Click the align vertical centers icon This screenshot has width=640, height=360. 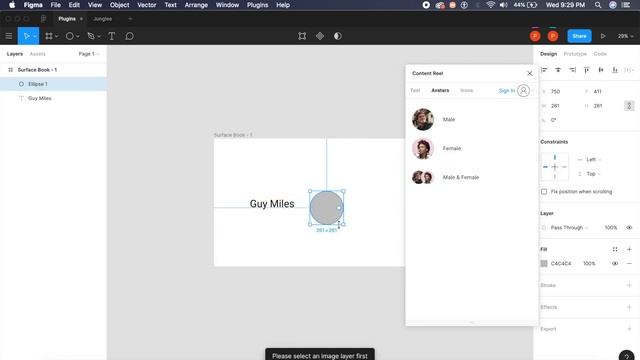601,70
